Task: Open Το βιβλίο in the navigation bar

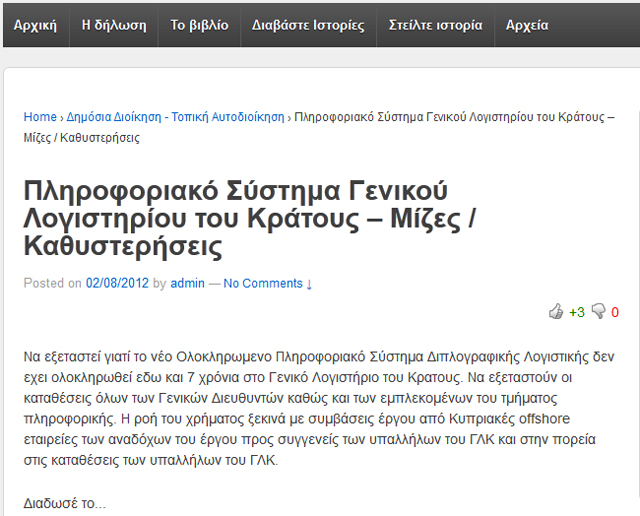Action: tap(199, 24)
